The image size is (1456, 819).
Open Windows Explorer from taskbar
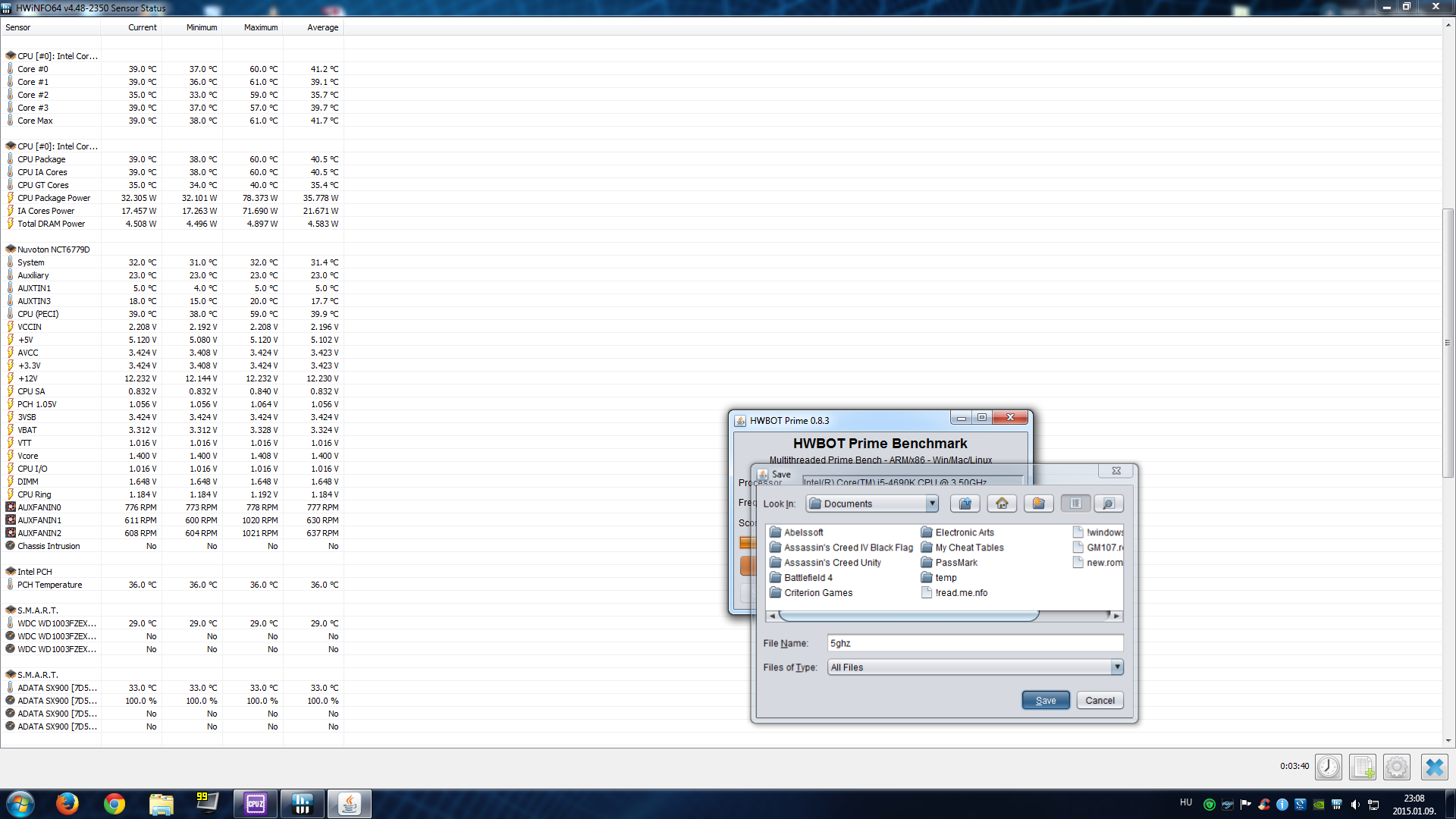click(x=161, y=804)
